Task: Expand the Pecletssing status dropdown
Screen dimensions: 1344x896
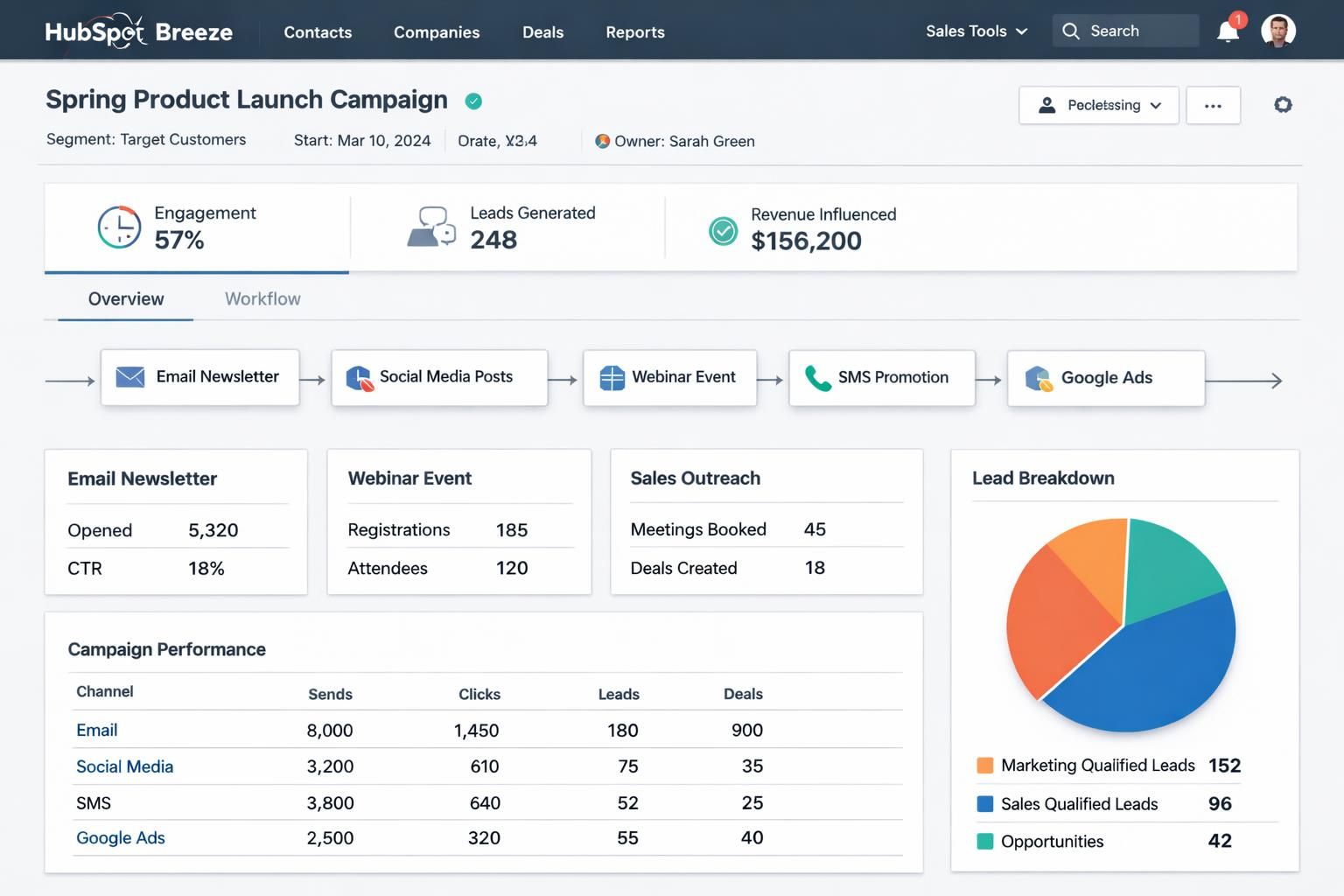Action: pyautogui.click(x=1098, y=105)
